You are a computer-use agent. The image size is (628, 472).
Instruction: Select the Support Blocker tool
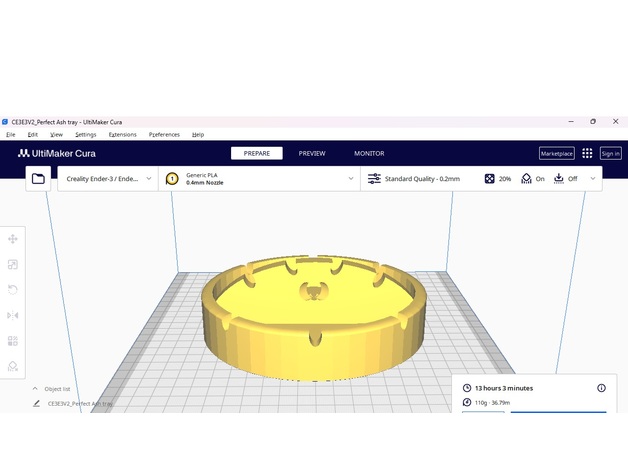(x=13, y=366)
